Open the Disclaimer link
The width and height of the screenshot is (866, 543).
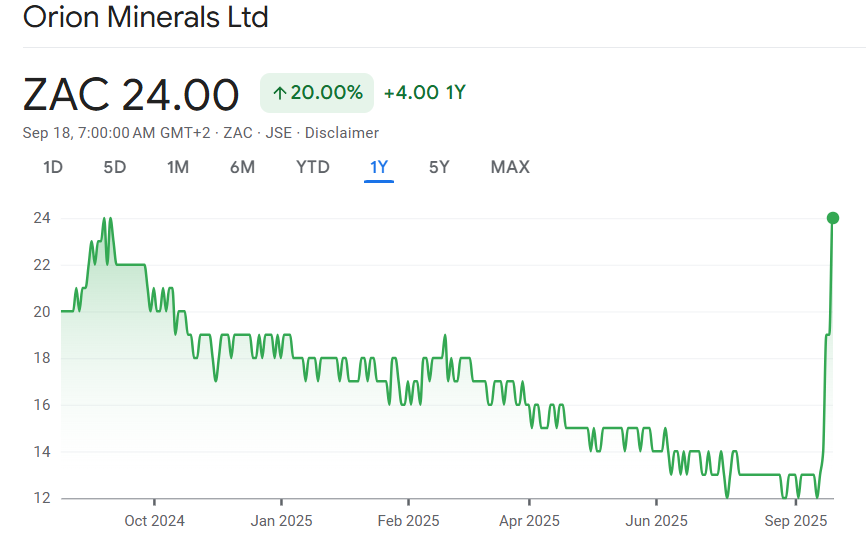point(342,133)
